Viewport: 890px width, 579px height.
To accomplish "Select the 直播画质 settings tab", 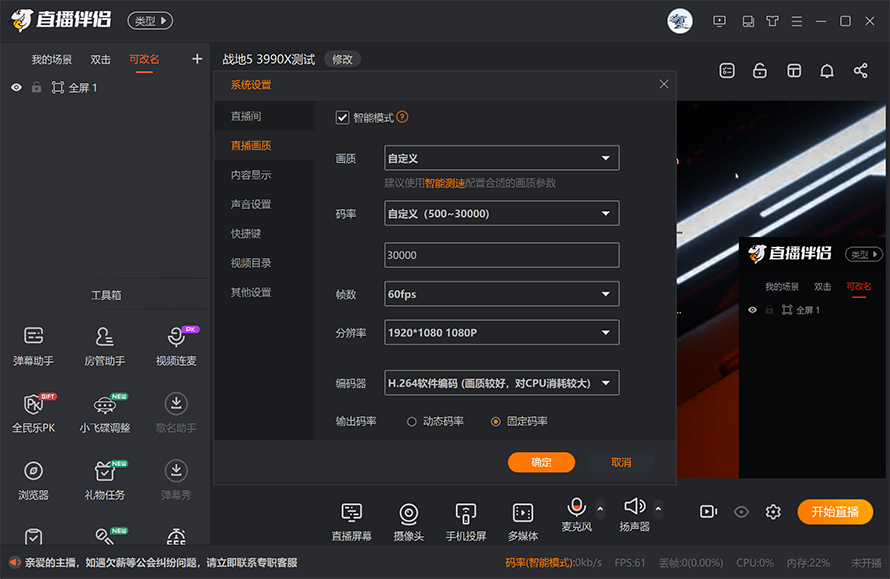I will 265,145.
